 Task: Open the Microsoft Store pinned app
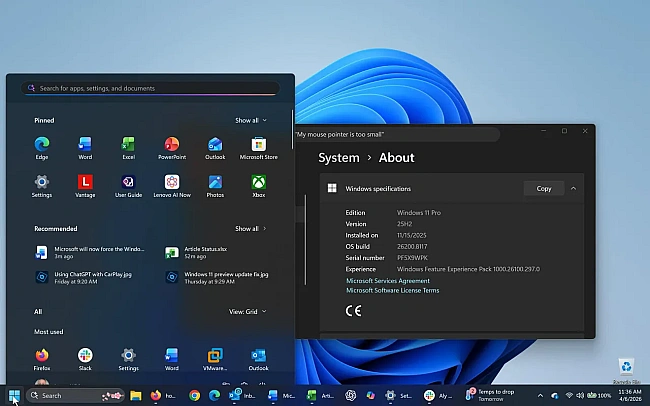pos(258,146)
